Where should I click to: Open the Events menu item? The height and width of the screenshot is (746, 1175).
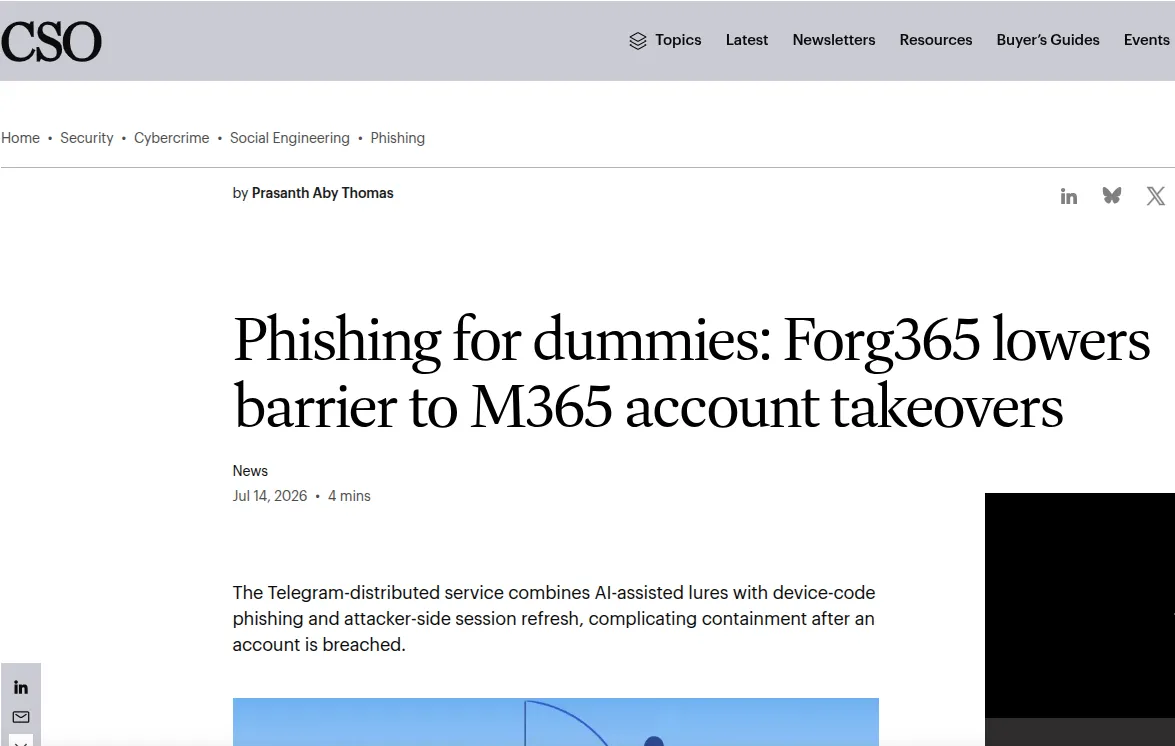1147,40
